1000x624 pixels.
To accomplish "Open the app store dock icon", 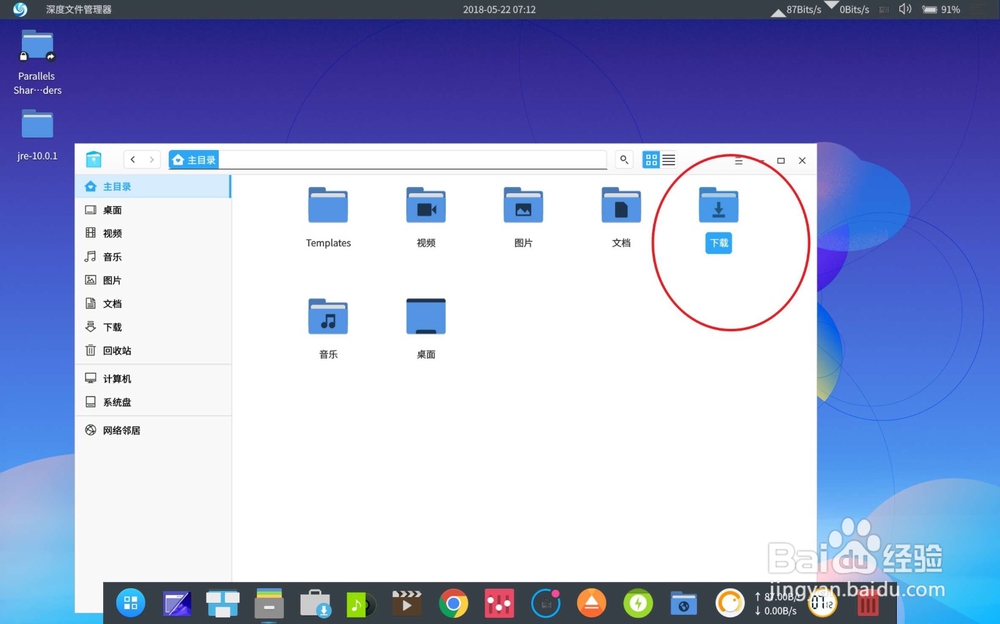I will [315, 604].
